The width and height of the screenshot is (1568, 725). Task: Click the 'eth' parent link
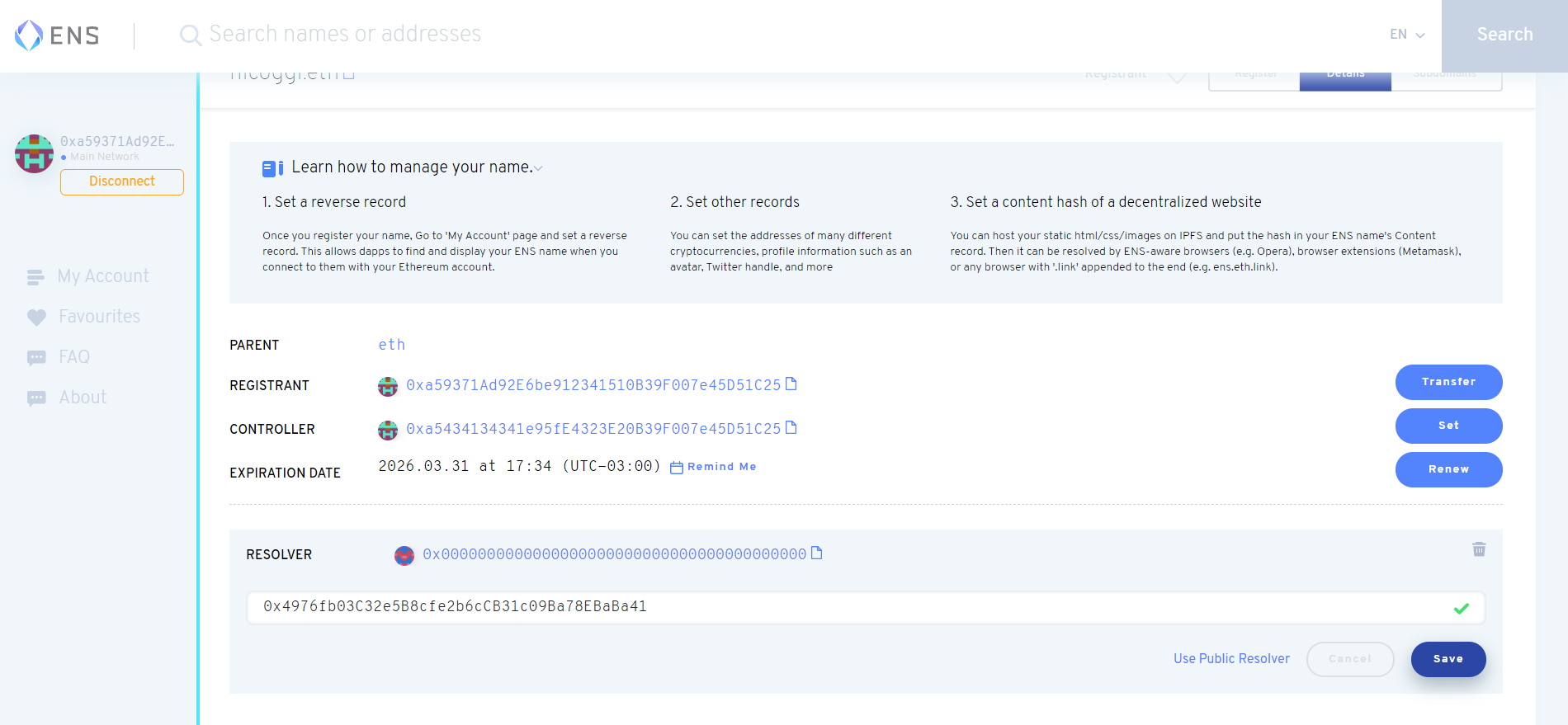pos(391,345)
